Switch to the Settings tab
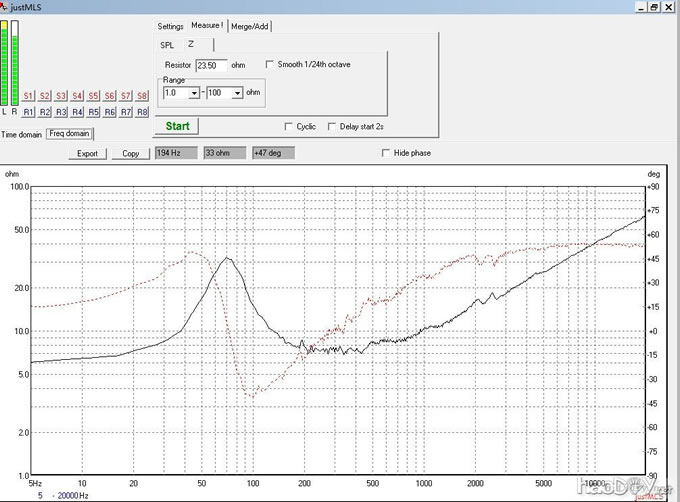 170,26
